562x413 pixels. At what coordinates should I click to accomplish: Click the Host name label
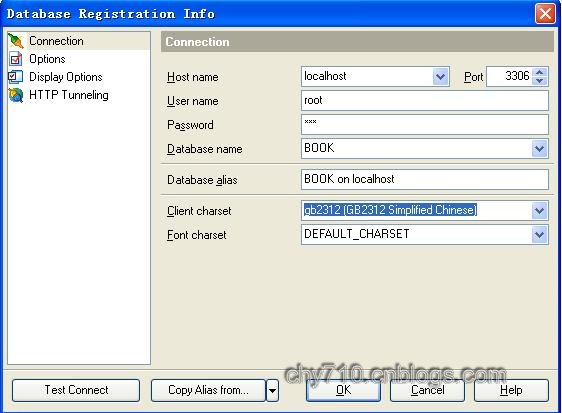click(192, 77)
